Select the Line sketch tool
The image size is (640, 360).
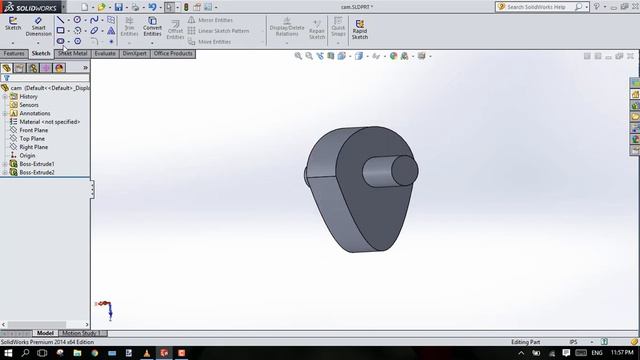(x=60, y=20)
